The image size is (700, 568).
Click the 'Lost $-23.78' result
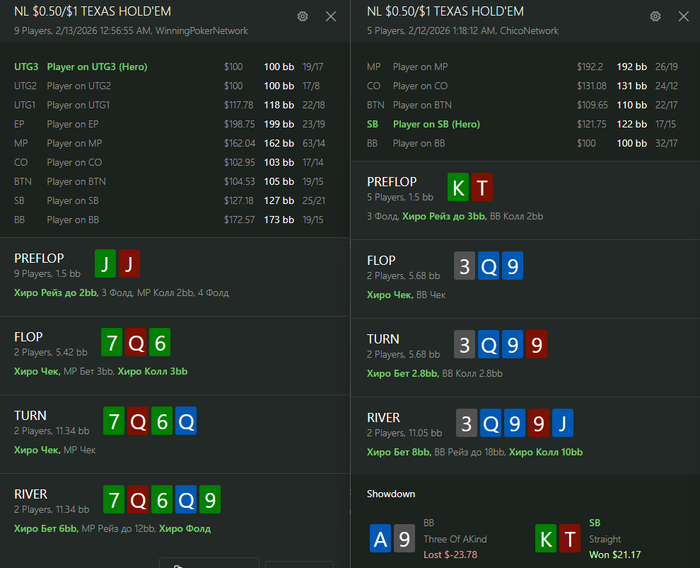(451, 554)
